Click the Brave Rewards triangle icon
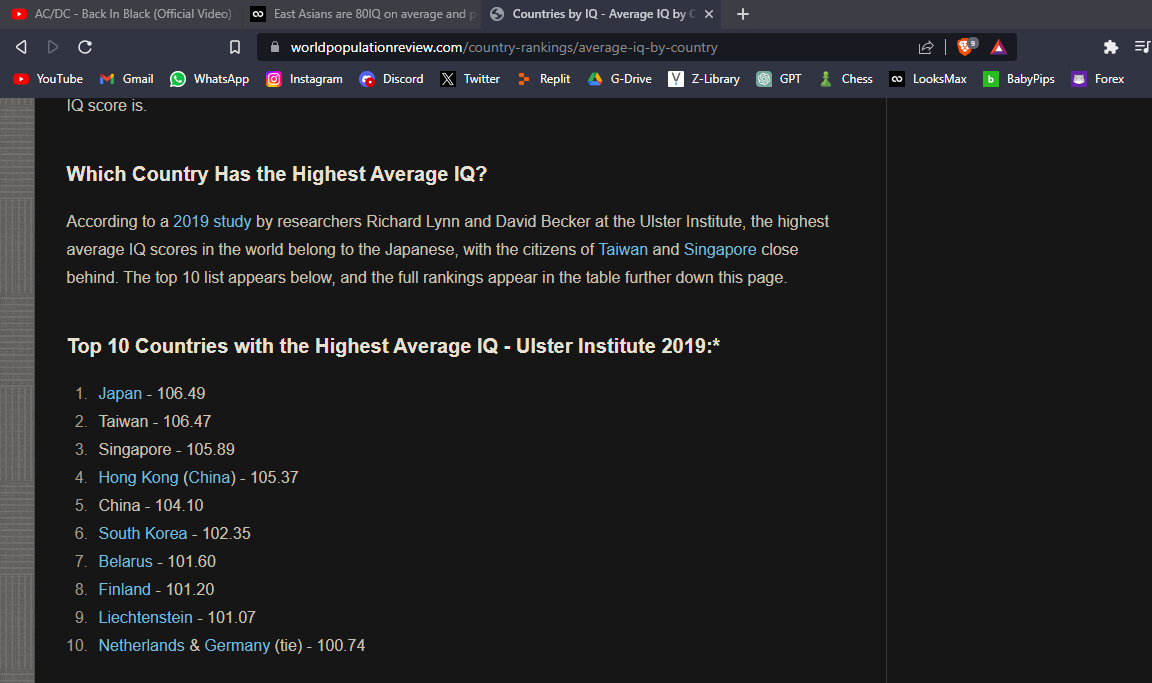The image size is (1152, 683). coord(998,47)
